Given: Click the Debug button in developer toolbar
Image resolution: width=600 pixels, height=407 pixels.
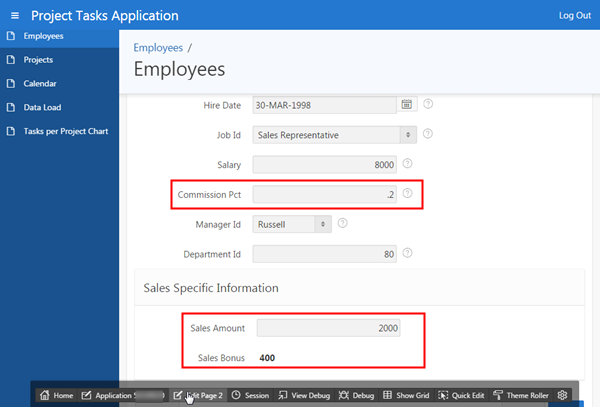Looking at the screenshot, I should [x=356, y=395].
